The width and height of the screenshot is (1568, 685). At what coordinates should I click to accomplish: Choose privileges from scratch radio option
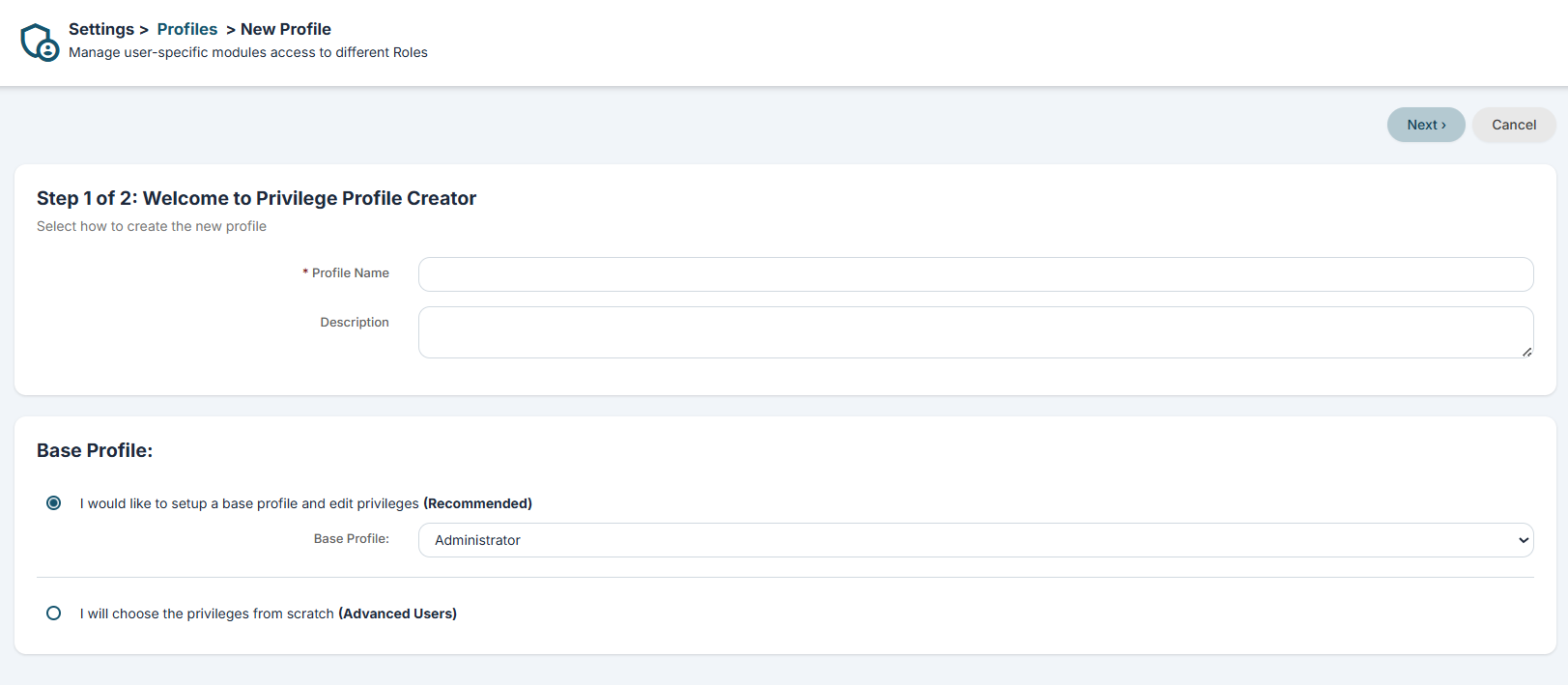(x=54, y=614)
